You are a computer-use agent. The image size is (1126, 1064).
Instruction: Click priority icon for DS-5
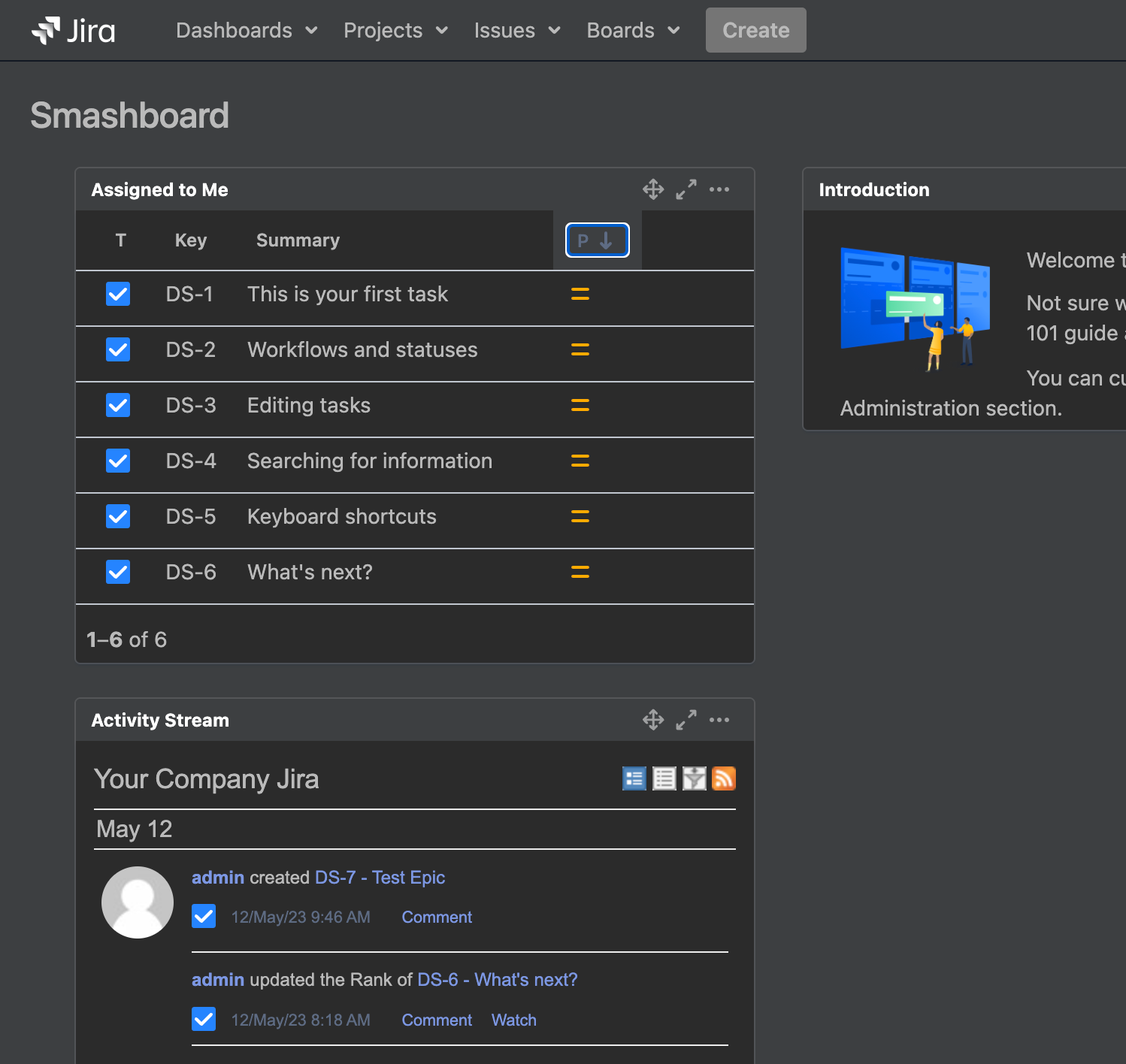(580, 516)
